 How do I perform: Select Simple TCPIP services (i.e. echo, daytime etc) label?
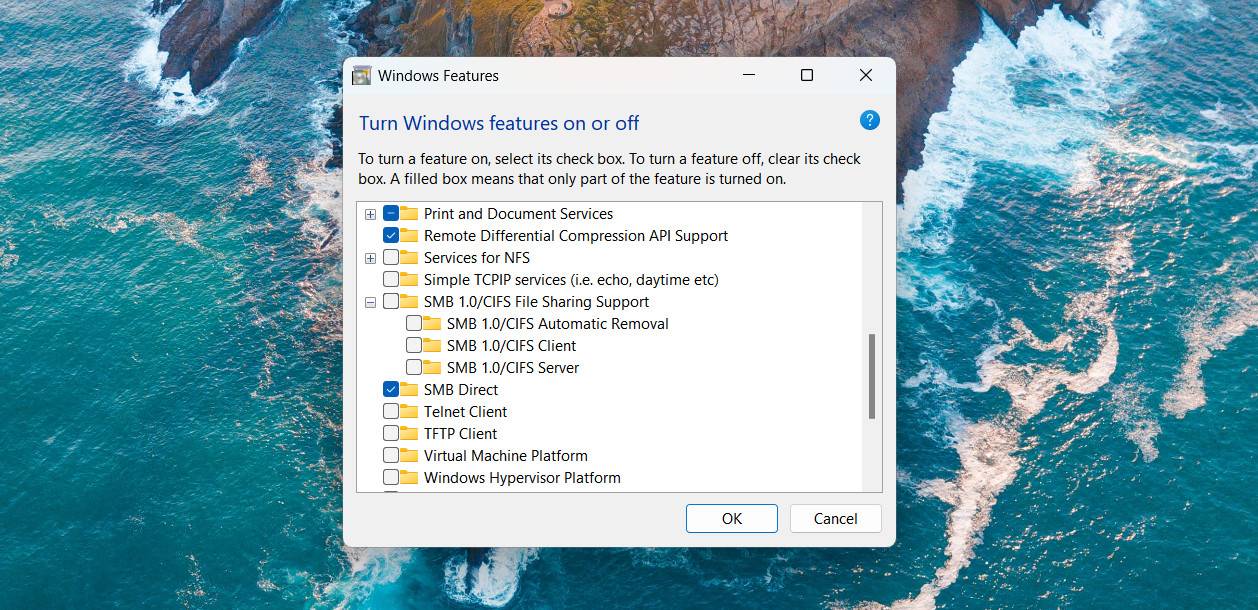click(571, 279)
